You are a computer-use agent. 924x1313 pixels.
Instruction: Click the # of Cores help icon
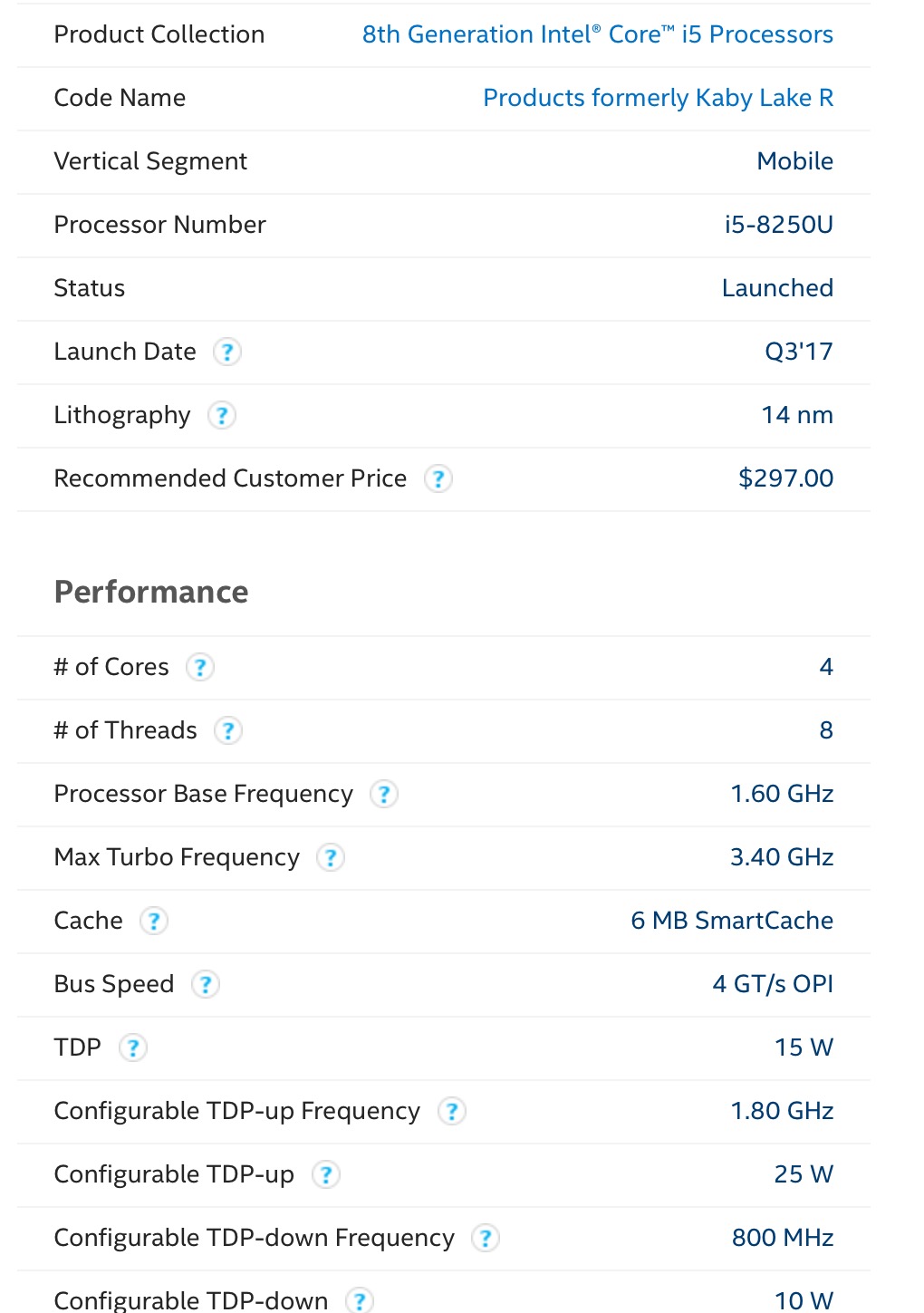200,667
